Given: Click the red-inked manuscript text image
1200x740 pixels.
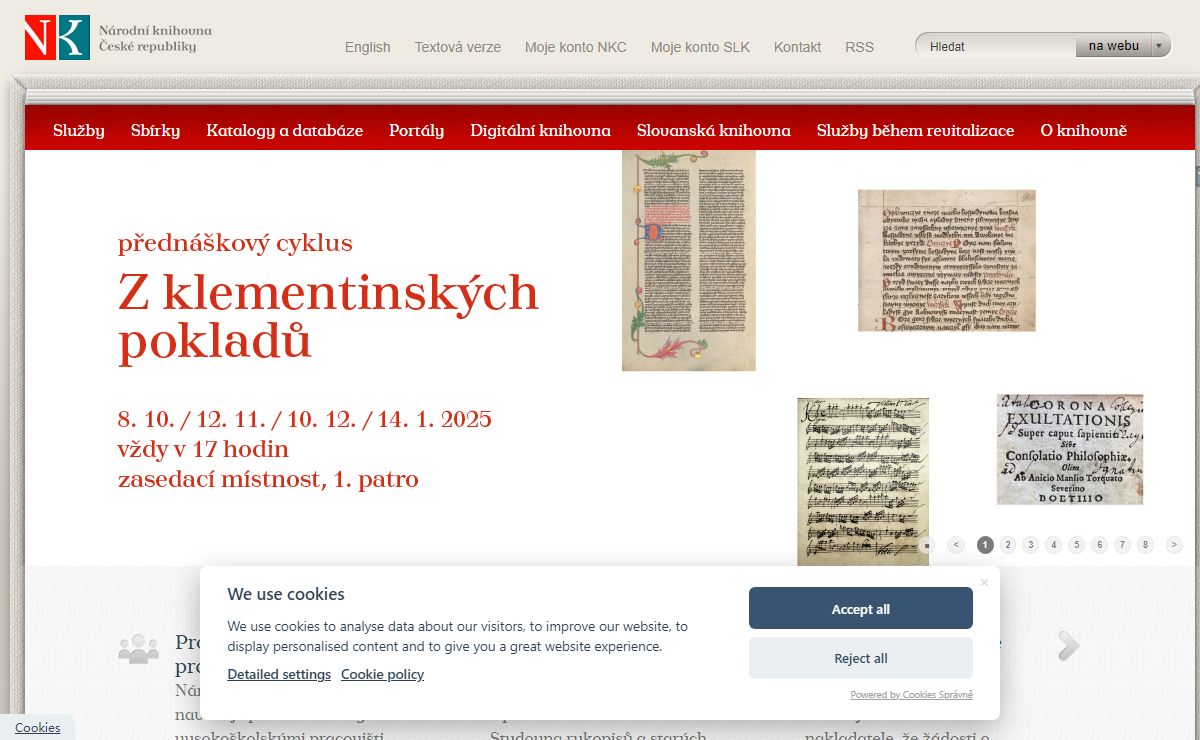Looking at the screenshot, I should pos(947,260).
